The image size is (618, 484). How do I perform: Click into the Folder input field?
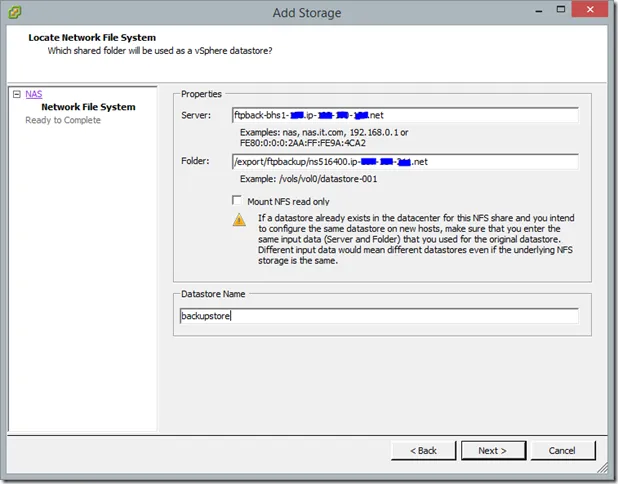pos(405,162)
